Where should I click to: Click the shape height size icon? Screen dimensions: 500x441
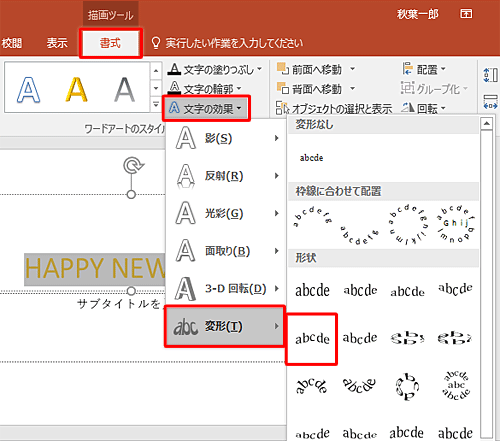[x=490, y=75]
